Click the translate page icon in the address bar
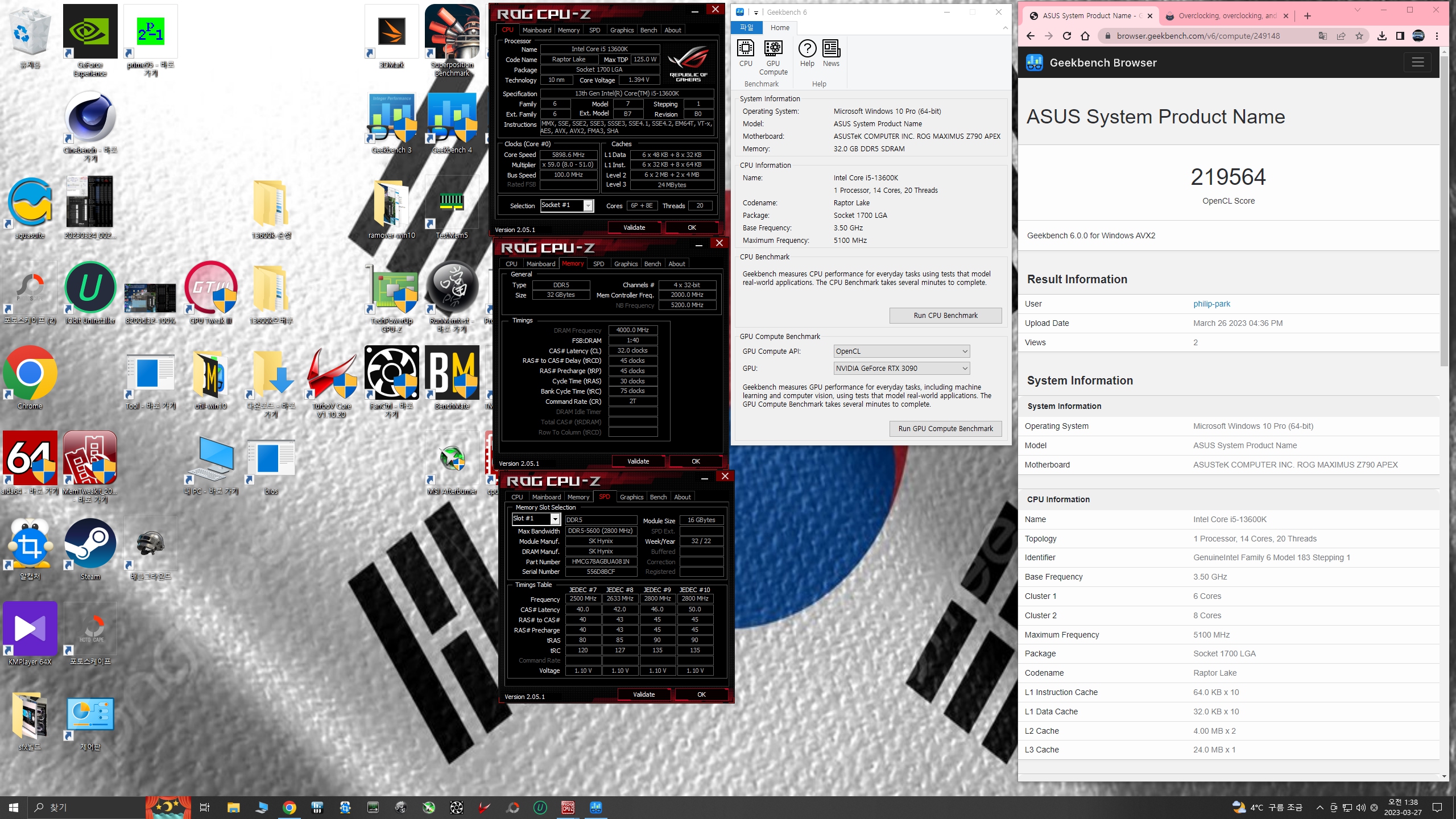The height and width of the screenshot is (819, 1456). 1323,36
